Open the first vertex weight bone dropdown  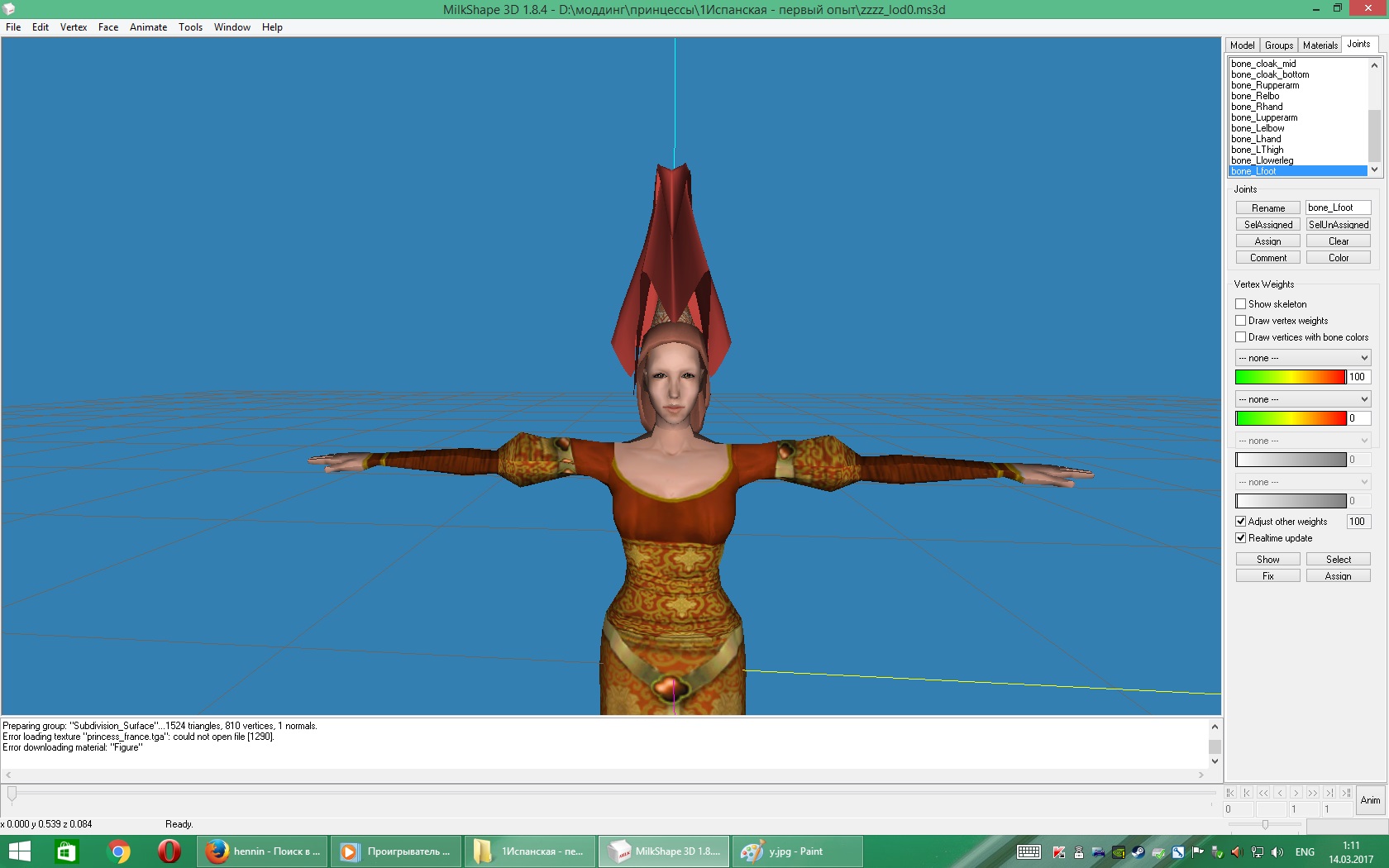tap(1303, 358)
